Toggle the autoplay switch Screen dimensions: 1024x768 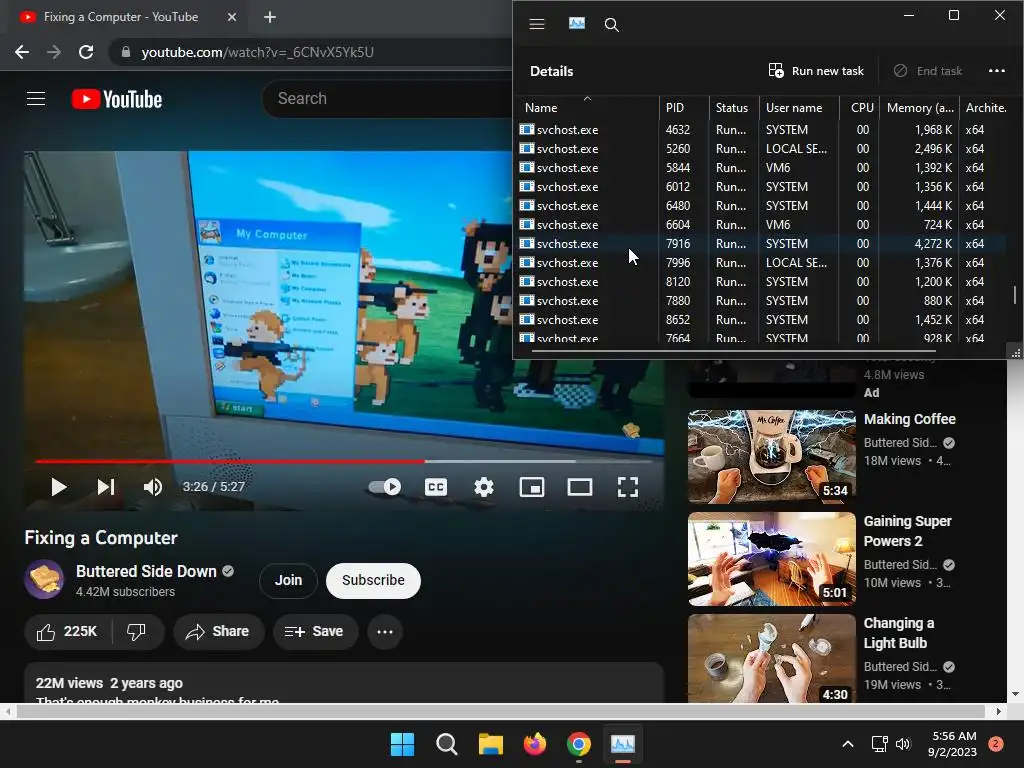(x=385, y=487)
